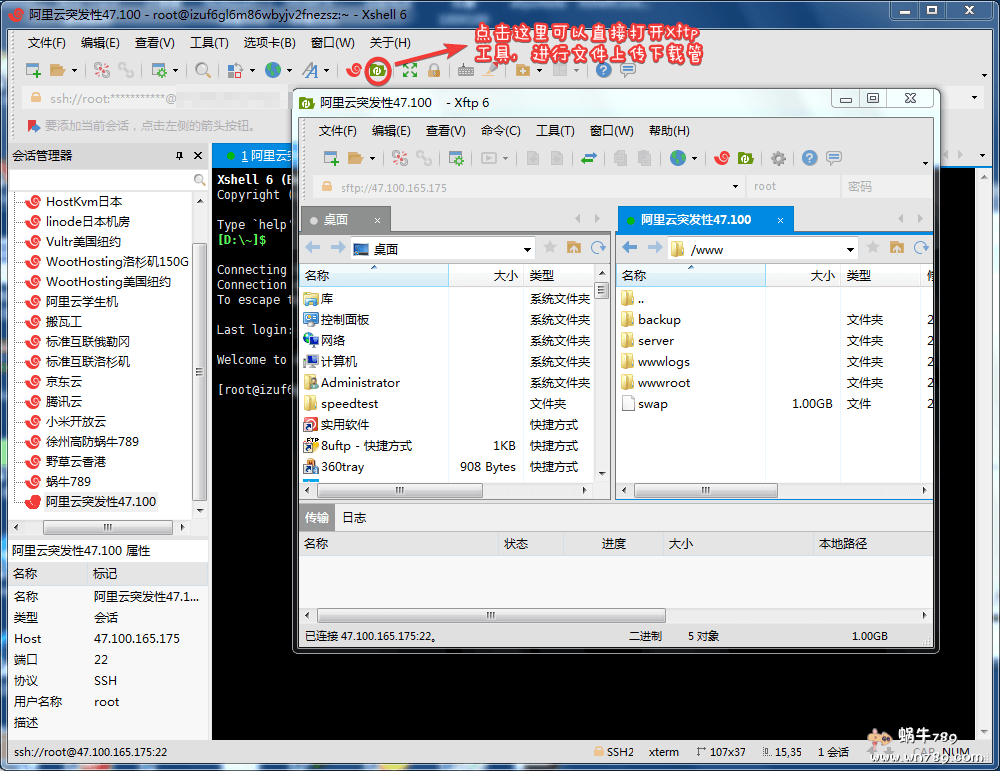Go to home folder in local 桌面 pane
The width and height of the screenshot is (1000, 771).
click(574, 248)
